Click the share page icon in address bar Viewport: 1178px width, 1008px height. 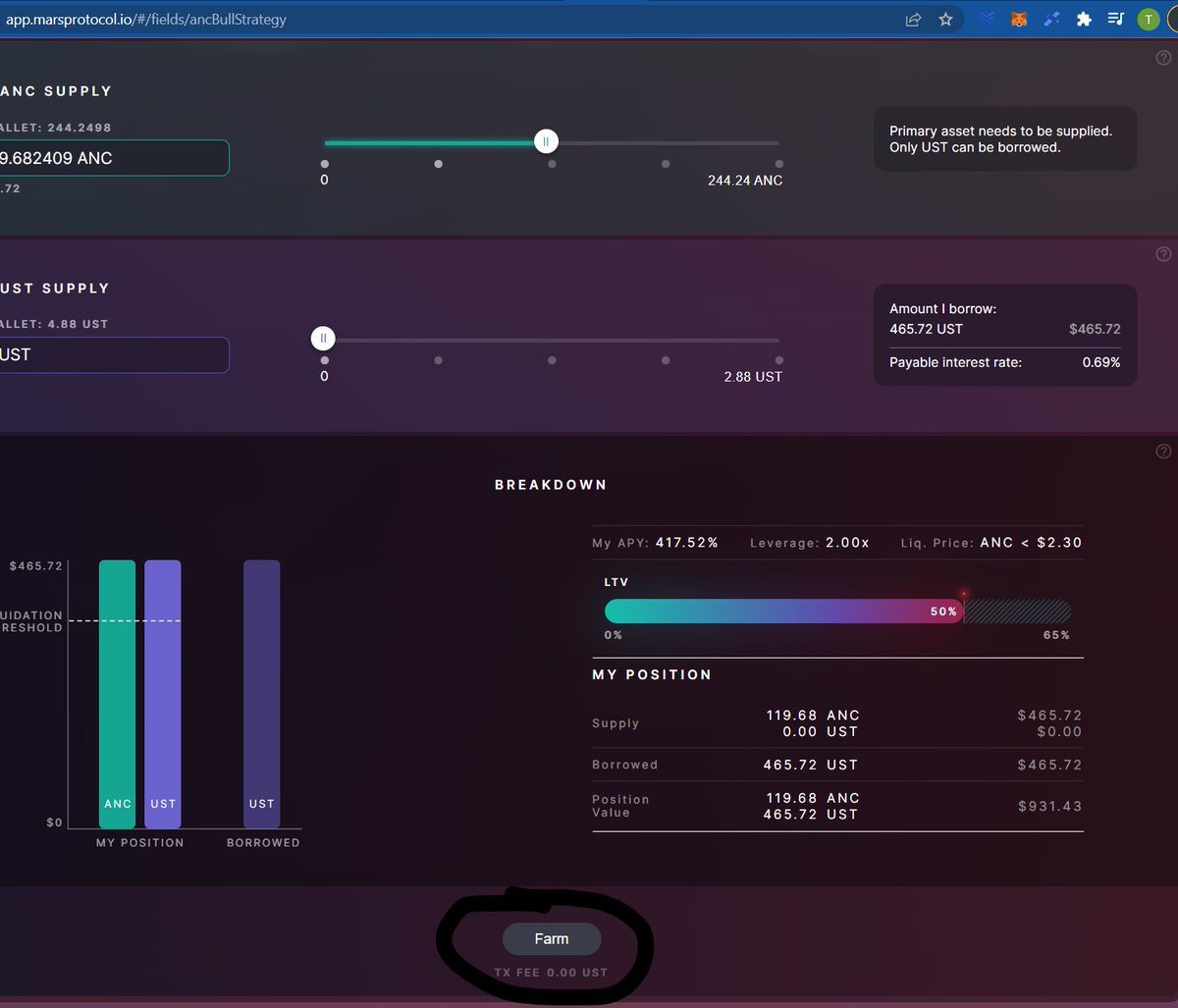click(x=913, y=19)
